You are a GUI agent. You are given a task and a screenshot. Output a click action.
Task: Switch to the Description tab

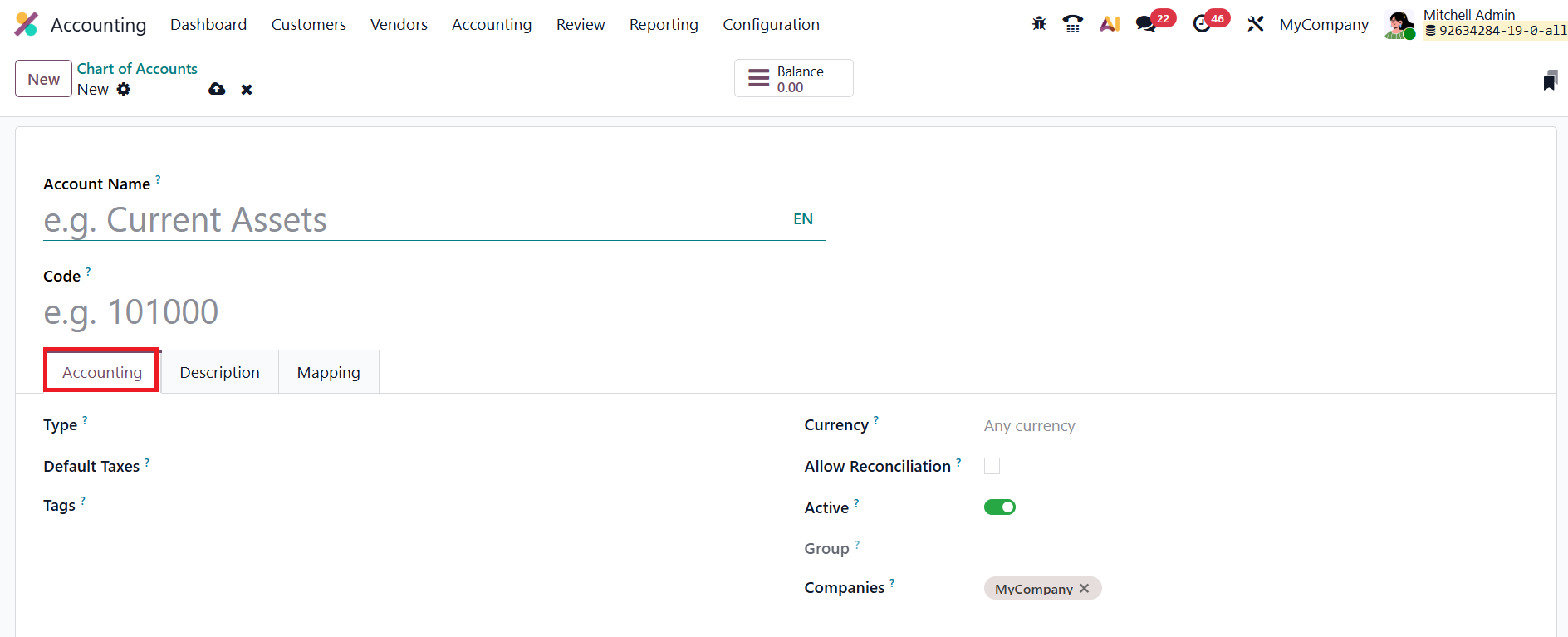pos(219,372)
